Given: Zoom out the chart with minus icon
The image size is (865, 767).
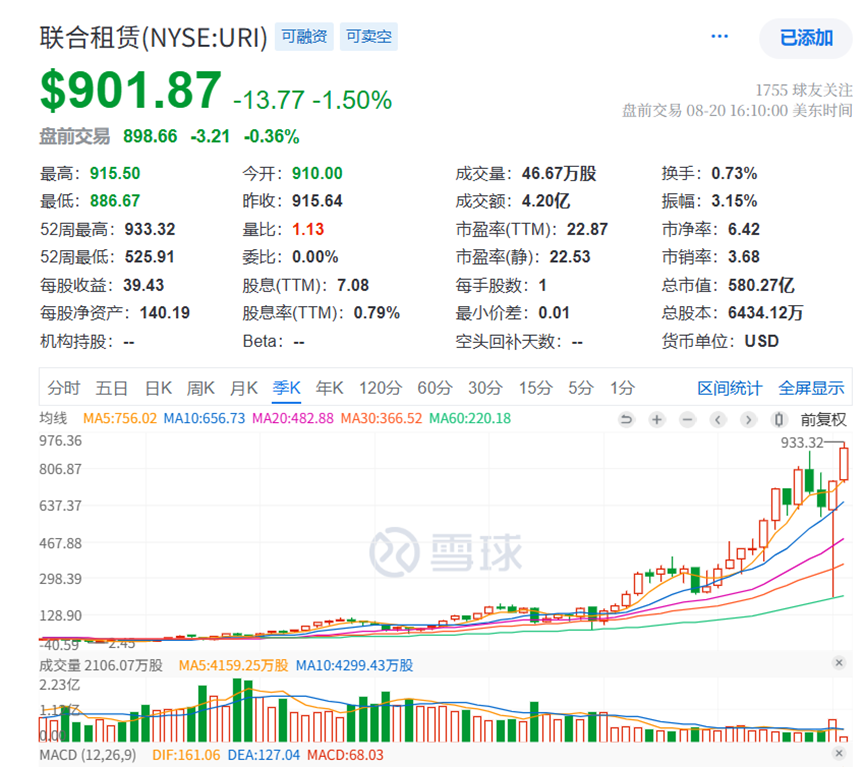Looking at the screenshot, I should point(688,419).
